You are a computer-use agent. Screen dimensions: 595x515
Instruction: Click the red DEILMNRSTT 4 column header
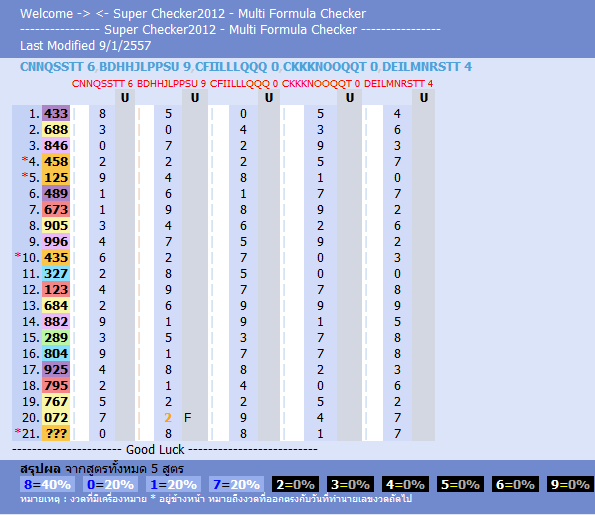click(x=398, y=83)
